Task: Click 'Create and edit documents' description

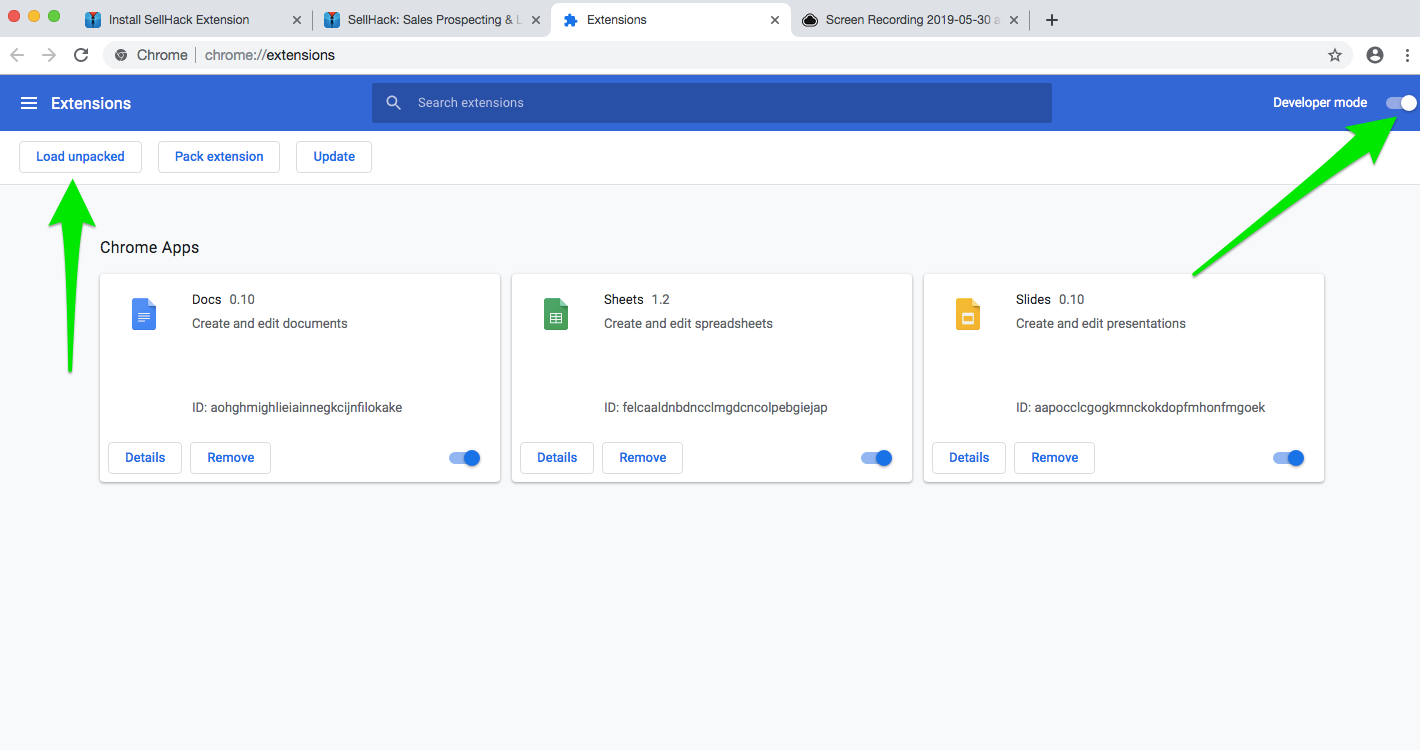Action: click(270, 324)
